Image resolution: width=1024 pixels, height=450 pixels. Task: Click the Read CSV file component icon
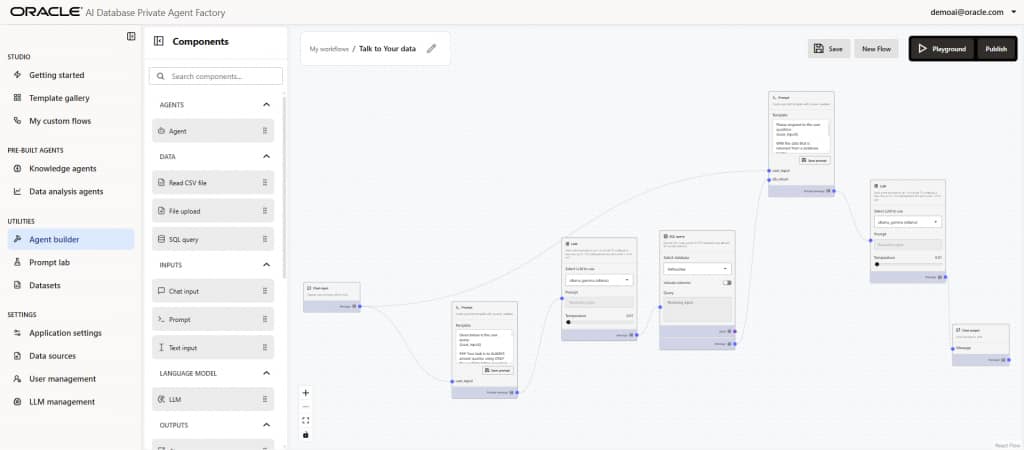tap(160, 183)
